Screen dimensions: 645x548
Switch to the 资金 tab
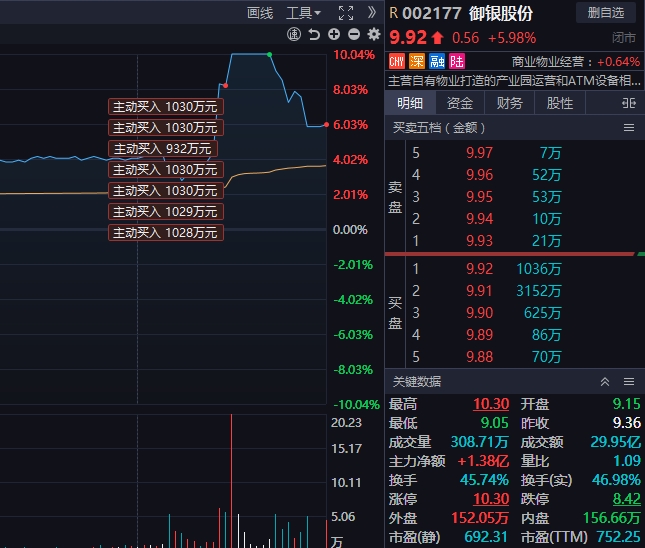[460, 103]
